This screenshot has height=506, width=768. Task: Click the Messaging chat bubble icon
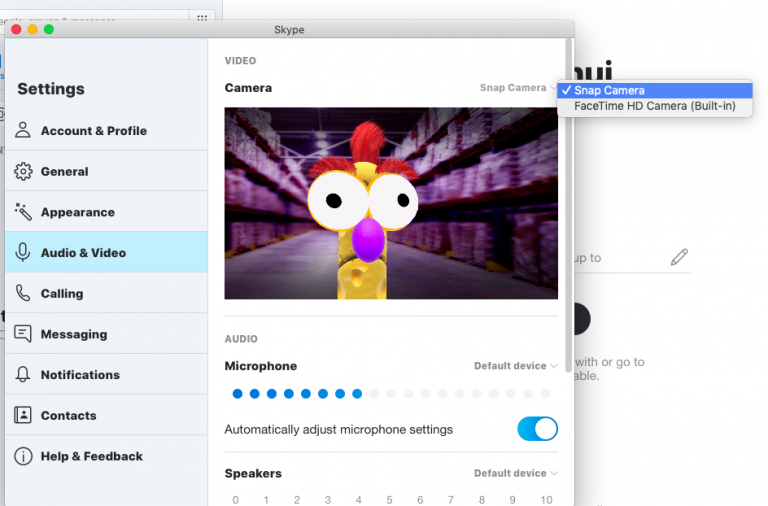[23, 334]
